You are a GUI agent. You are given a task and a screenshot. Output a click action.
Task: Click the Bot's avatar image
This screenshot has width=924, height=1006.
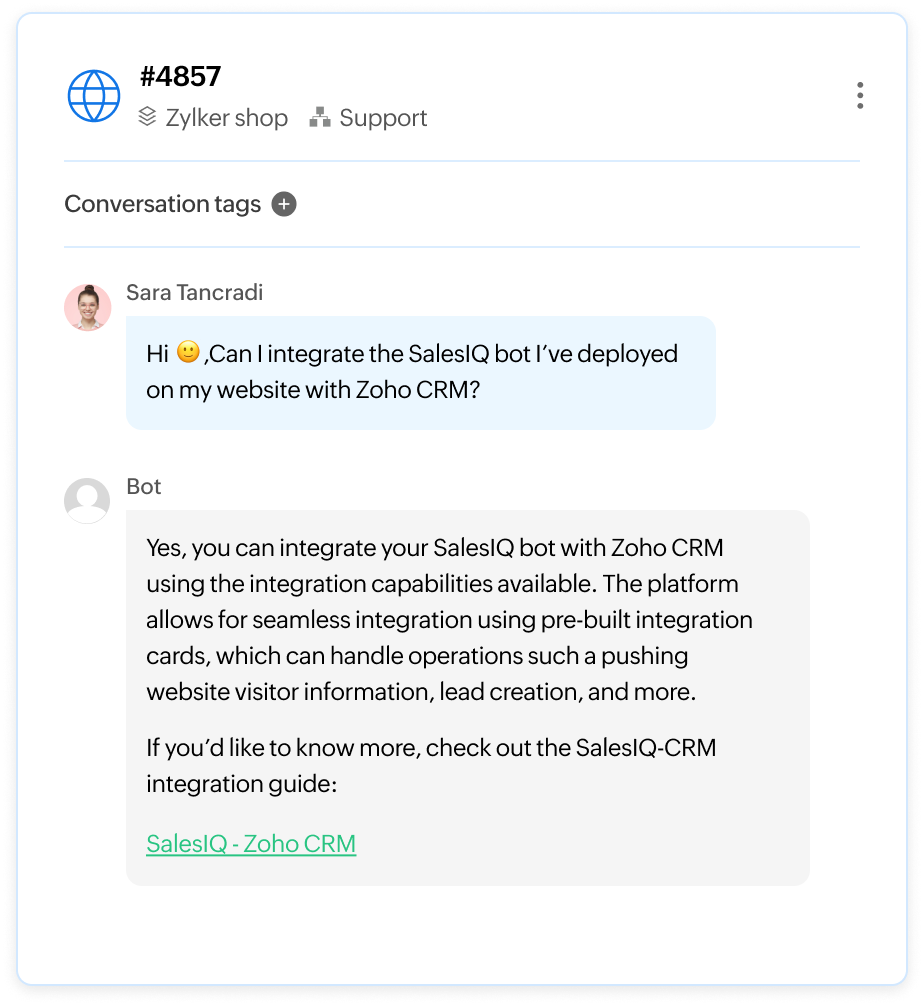[86, 500]
